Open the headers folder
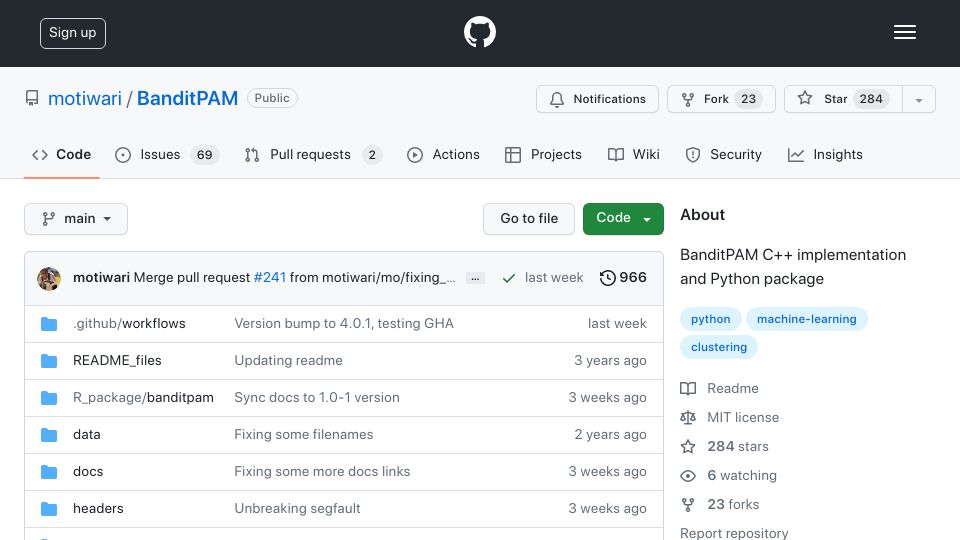Screen dimensions: 960x540 point(98,509)
